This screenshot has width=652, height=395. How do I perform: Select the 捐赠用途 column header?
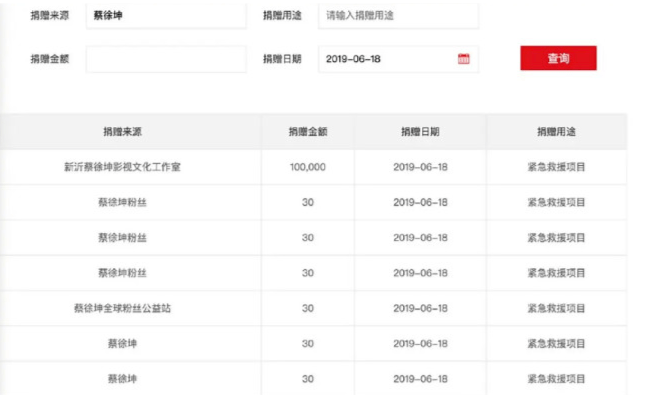556,132
